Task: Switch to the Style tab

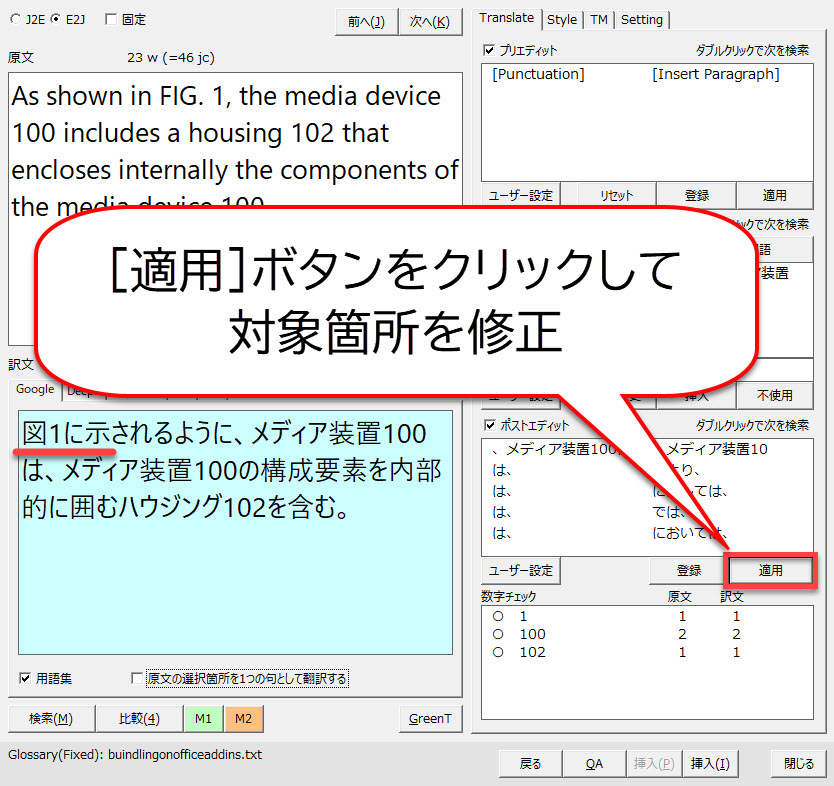Action: pyautogui.click(x=562, y=19)
